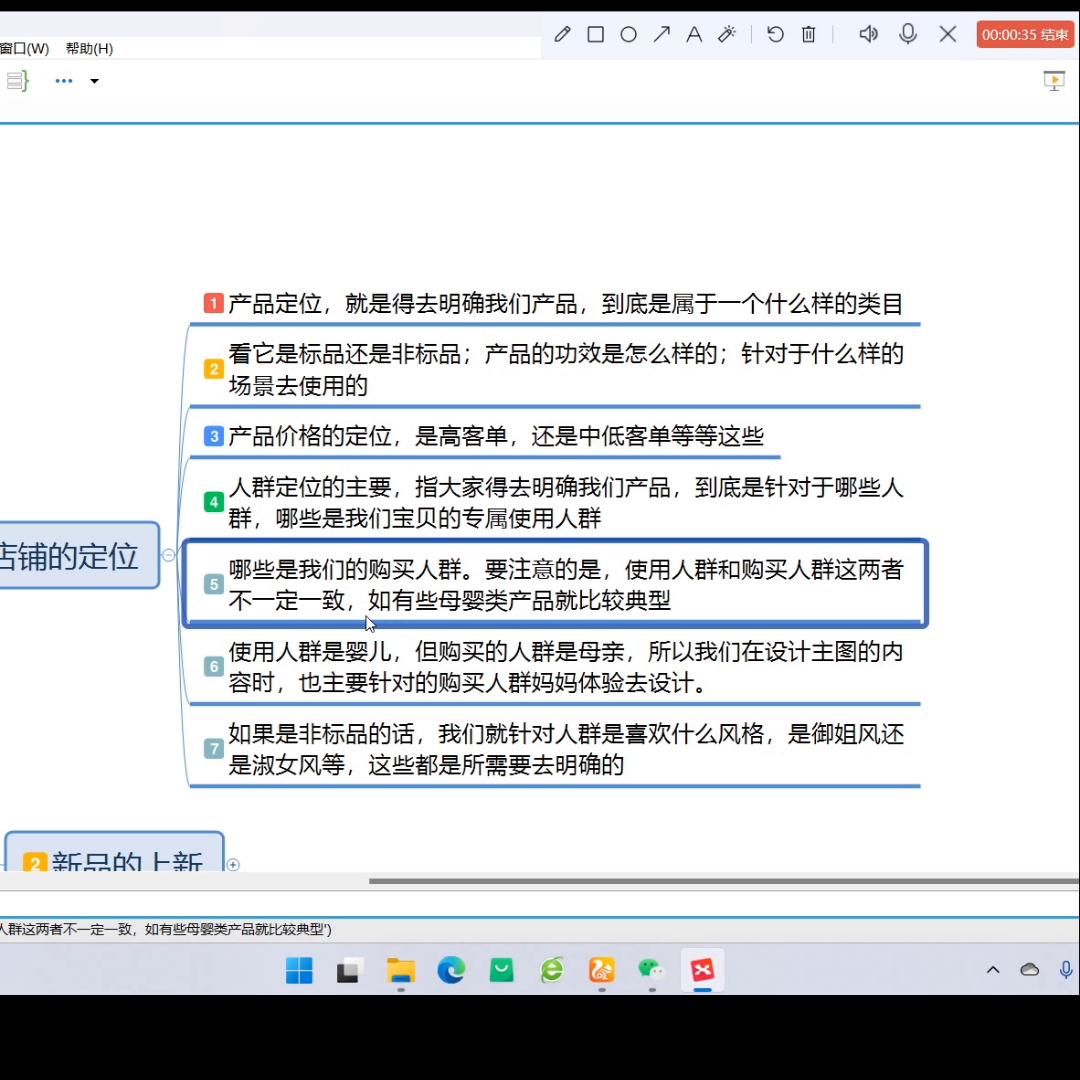Open the 窗口(W) menu
1080x1080 pixels.
click(x=24, y=48)
